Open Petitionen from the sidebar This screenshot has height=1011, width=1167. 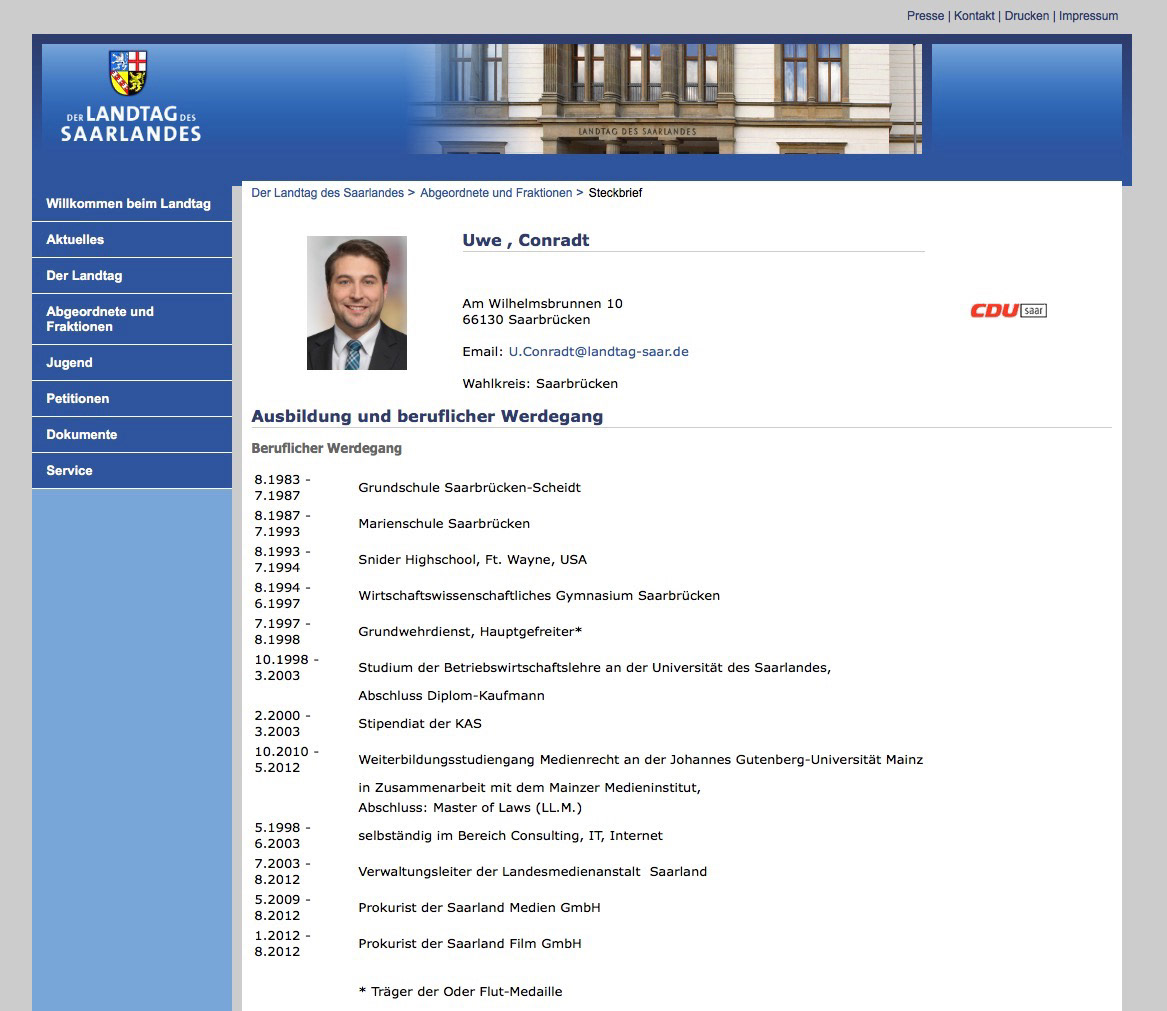click(x=78, y=399)
